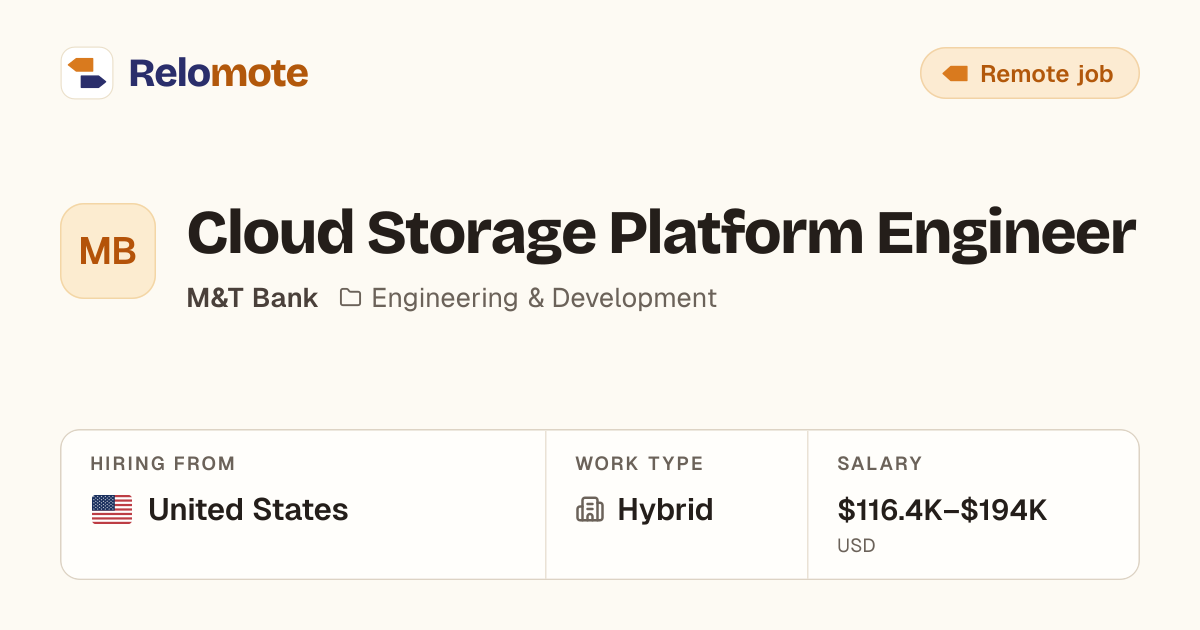
Task: Click the MB company avatar
Action: pos(108,251)
